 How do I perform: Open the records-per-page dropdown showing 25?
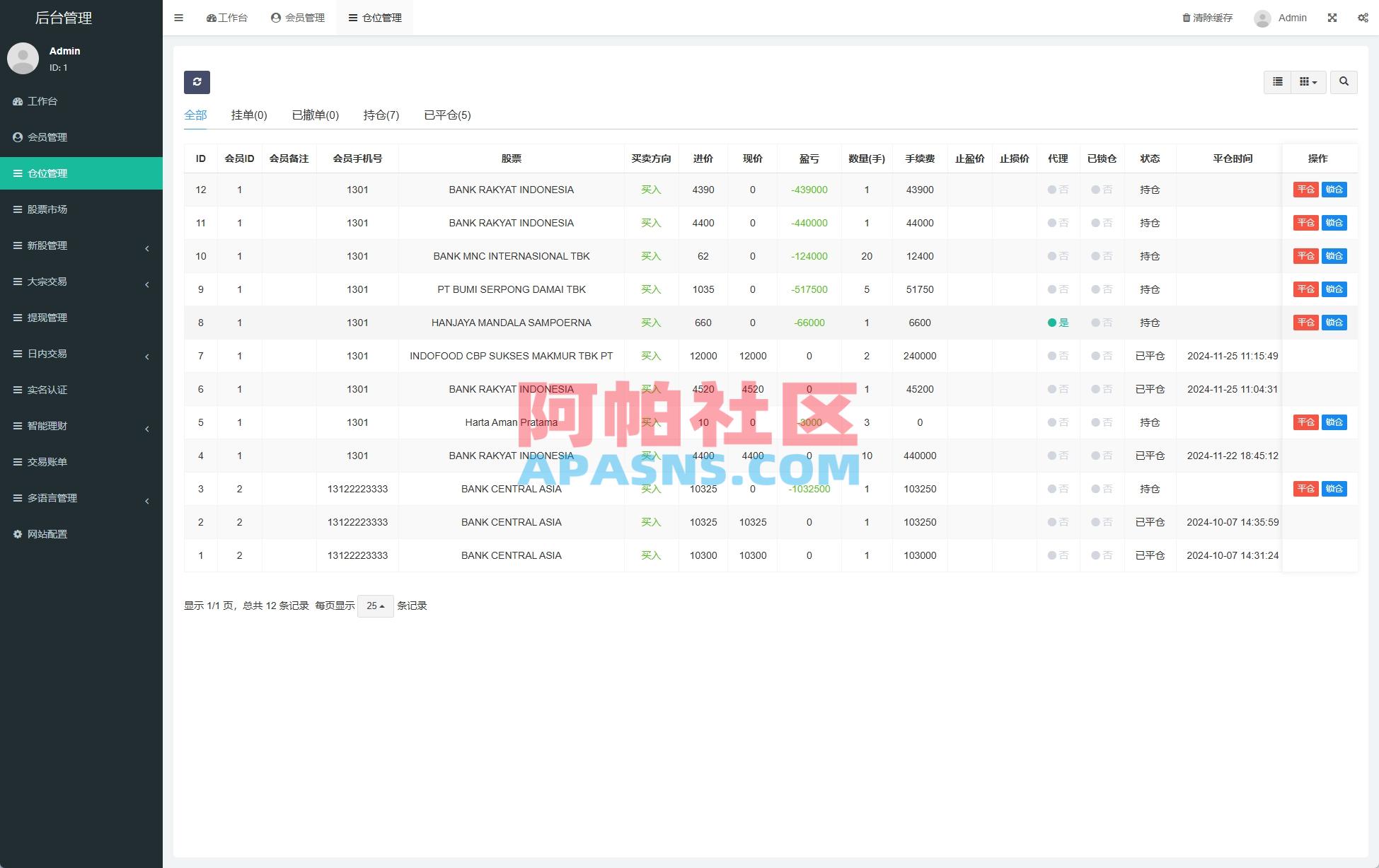[x=376, y=606]
